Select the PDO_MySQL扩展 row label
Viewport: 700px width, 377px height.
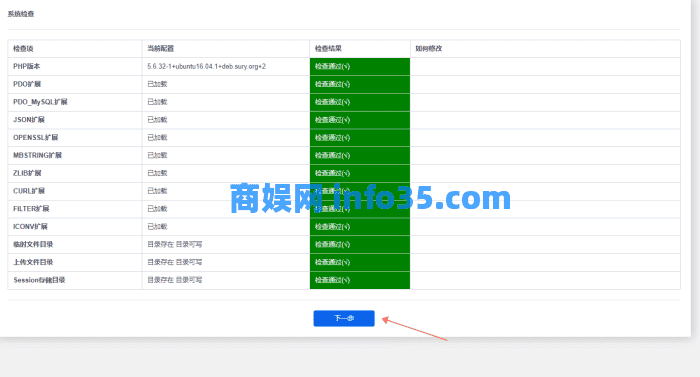pos(40,102)
